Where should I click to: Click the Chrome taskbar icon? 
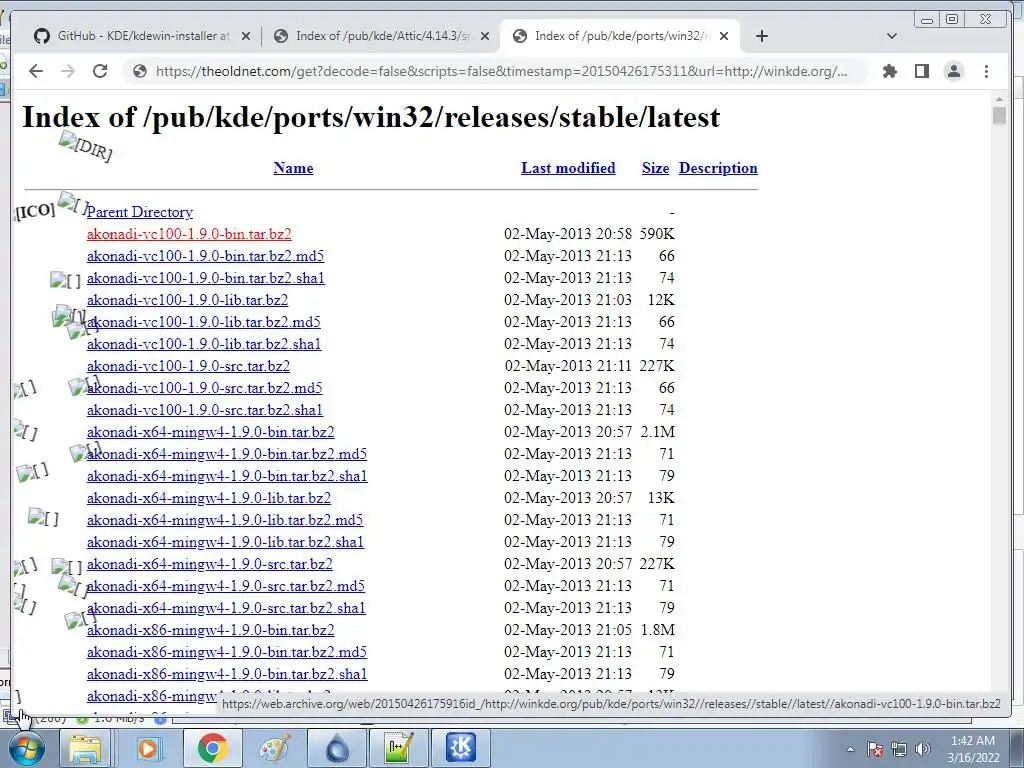pyautogui.click(x=212, y=748)
